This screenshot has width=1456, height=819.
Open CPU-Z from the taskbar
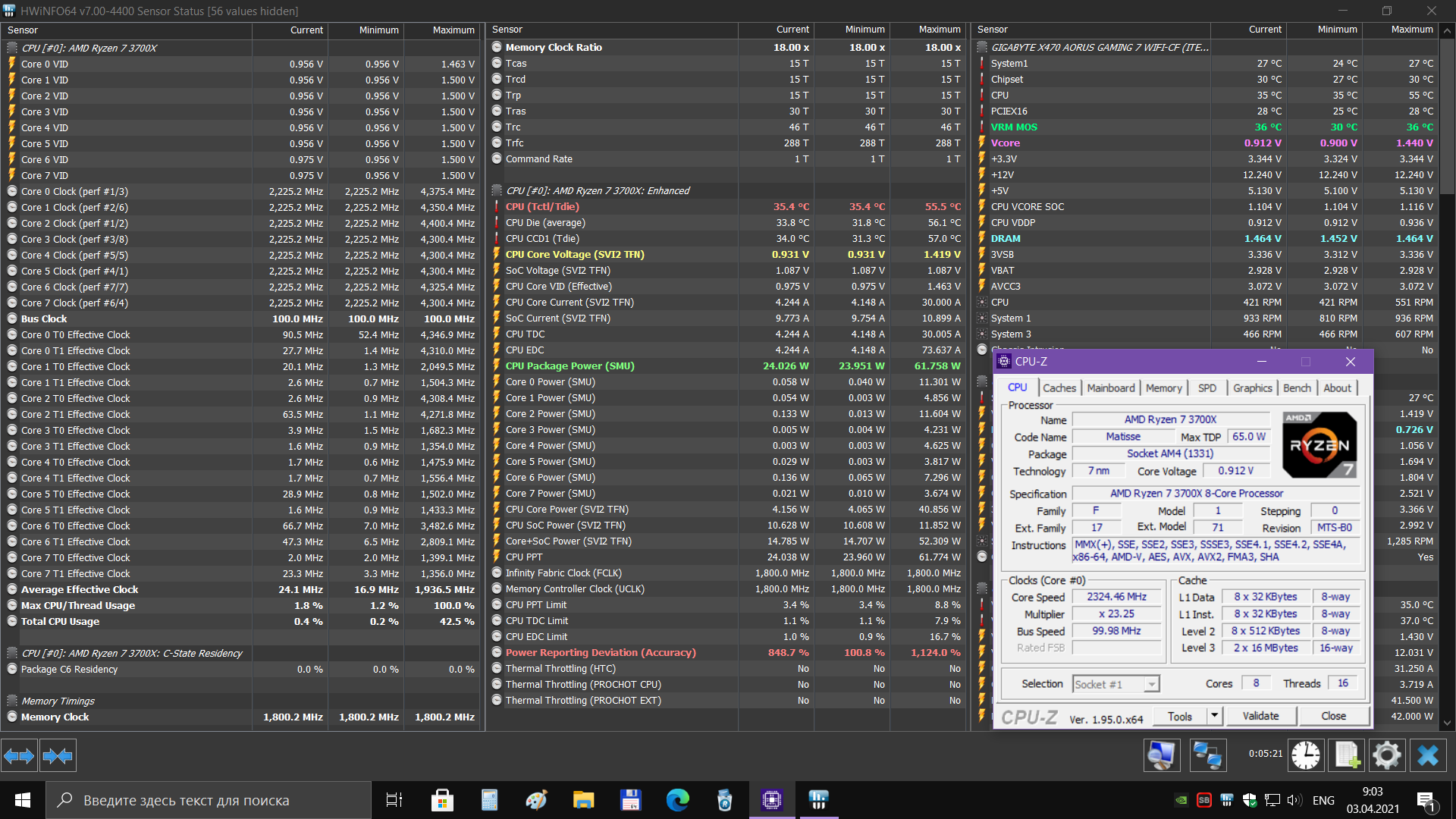771,800
